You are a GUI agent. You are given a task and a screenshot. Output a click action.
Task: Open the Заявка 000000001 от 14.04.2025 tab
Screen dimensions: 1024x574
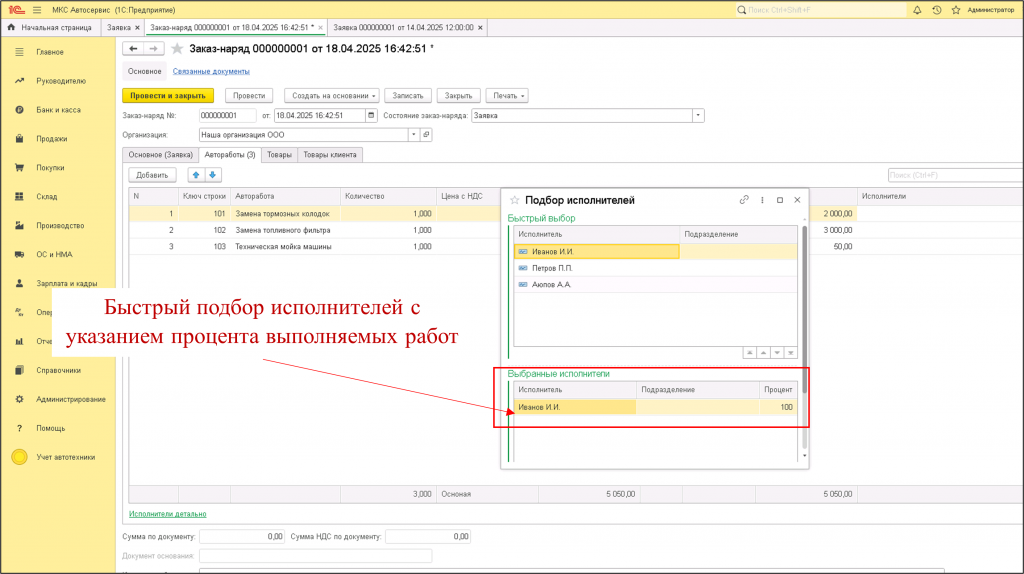(403, 27)
